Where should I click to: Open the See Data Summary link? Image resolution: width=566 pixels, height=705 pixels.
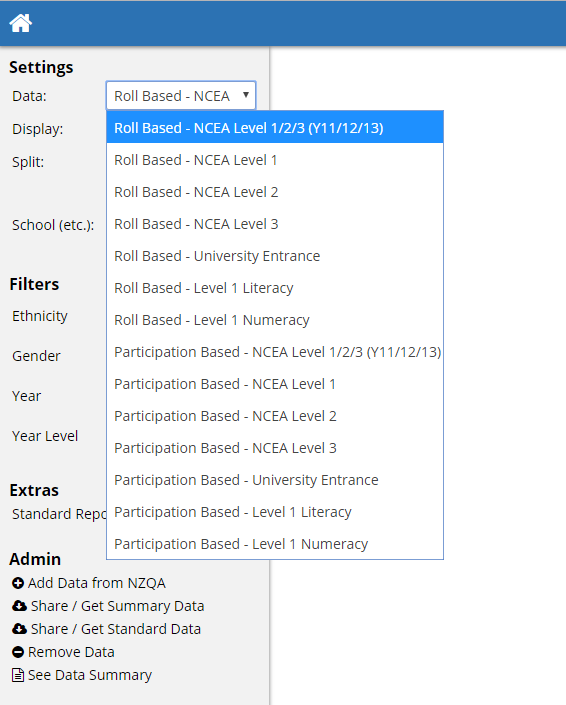point(90,675)
